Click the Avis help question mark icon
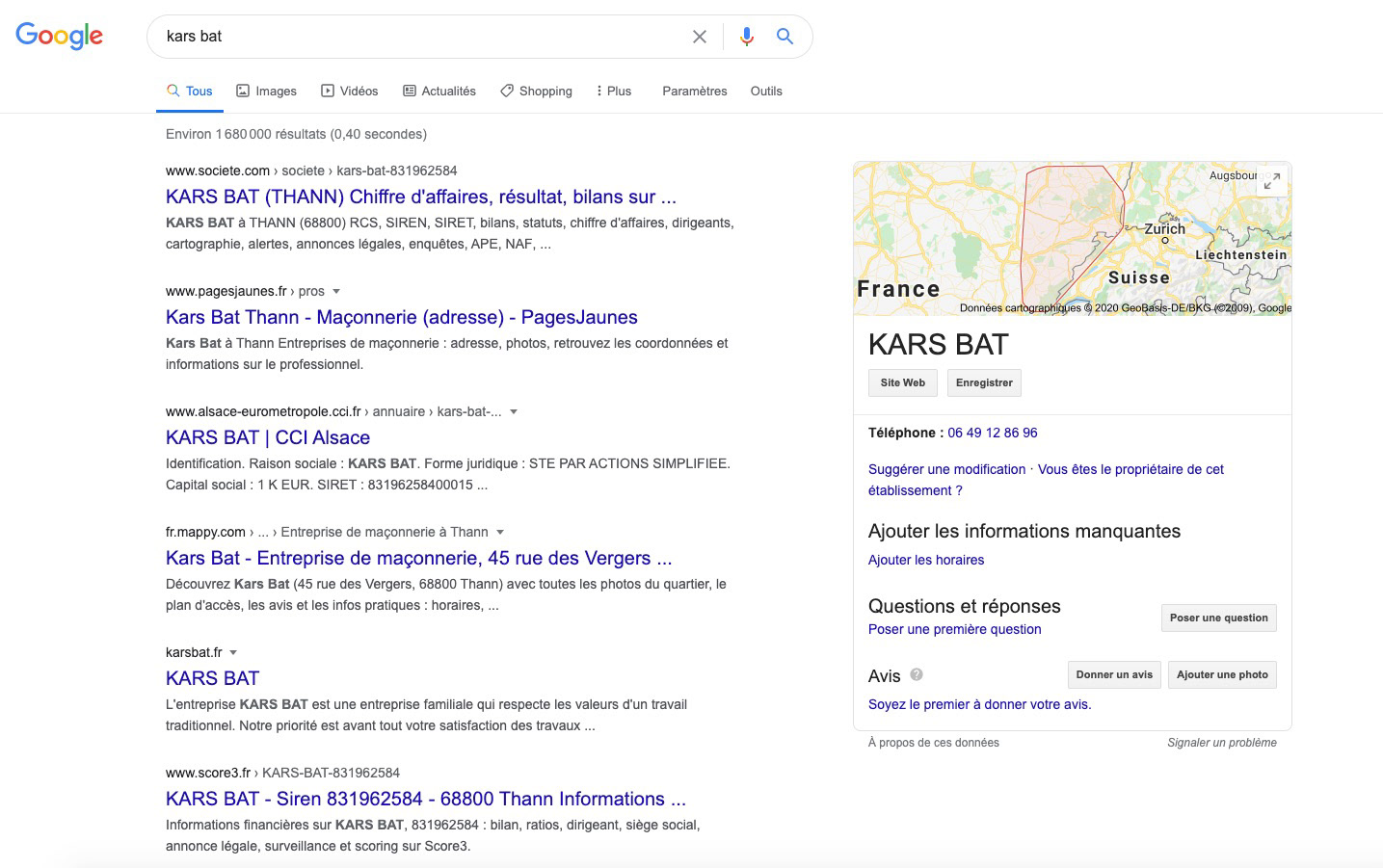 click(x=917, y=674)
